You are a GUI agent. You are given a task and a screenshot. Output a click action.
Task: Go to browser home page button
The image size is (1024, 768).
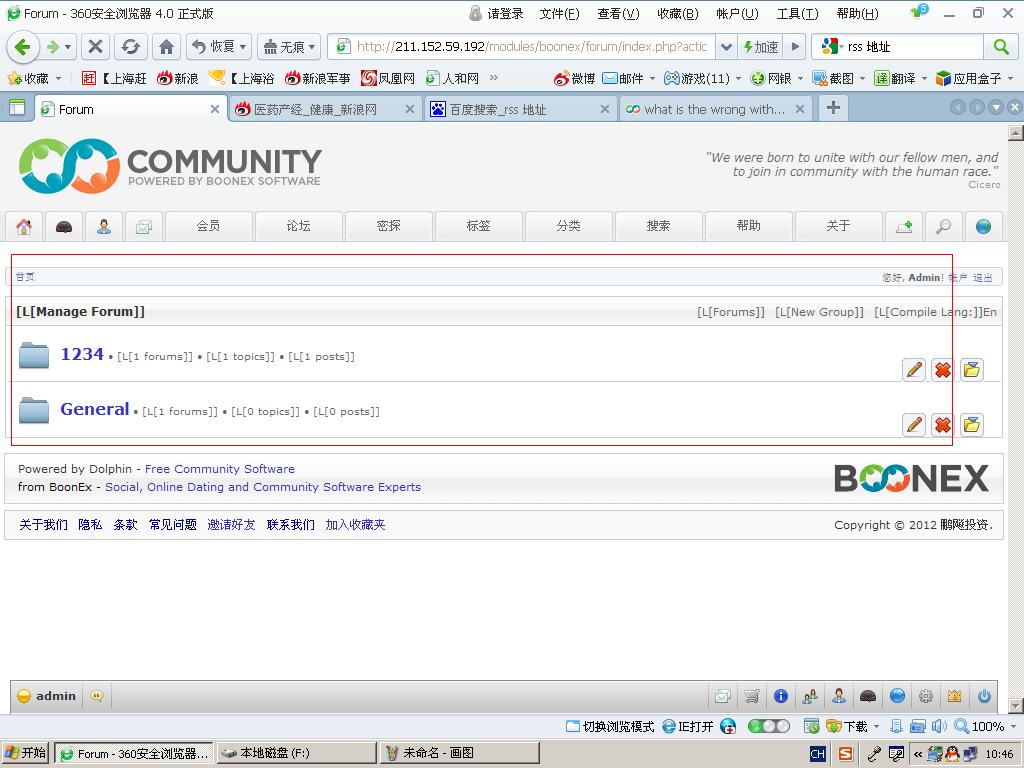(167, 46)
